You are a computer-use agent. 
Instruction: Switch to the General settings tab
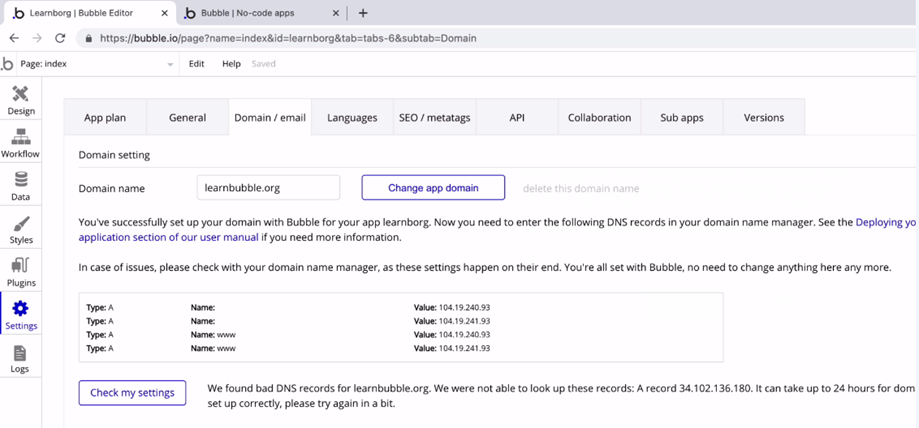[188, 117]
